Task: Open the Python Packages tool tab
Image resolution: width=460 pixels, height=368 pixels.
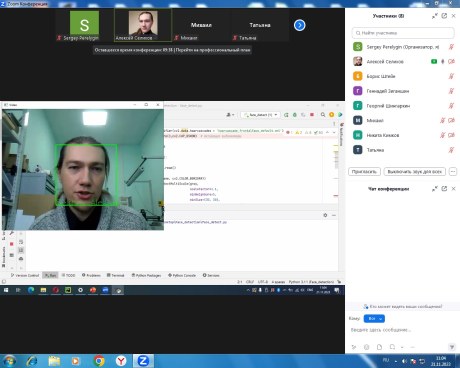Action: tap(146, 275)
